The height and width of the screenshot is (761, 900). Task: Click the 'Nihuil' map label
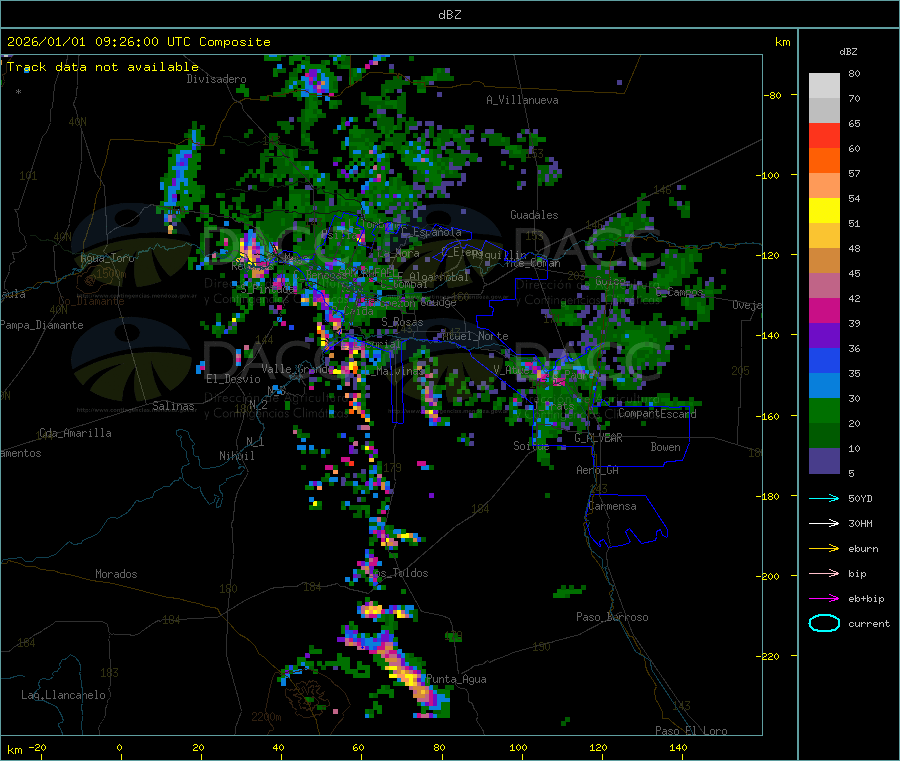pyautogui.click(x=237, y=456)
